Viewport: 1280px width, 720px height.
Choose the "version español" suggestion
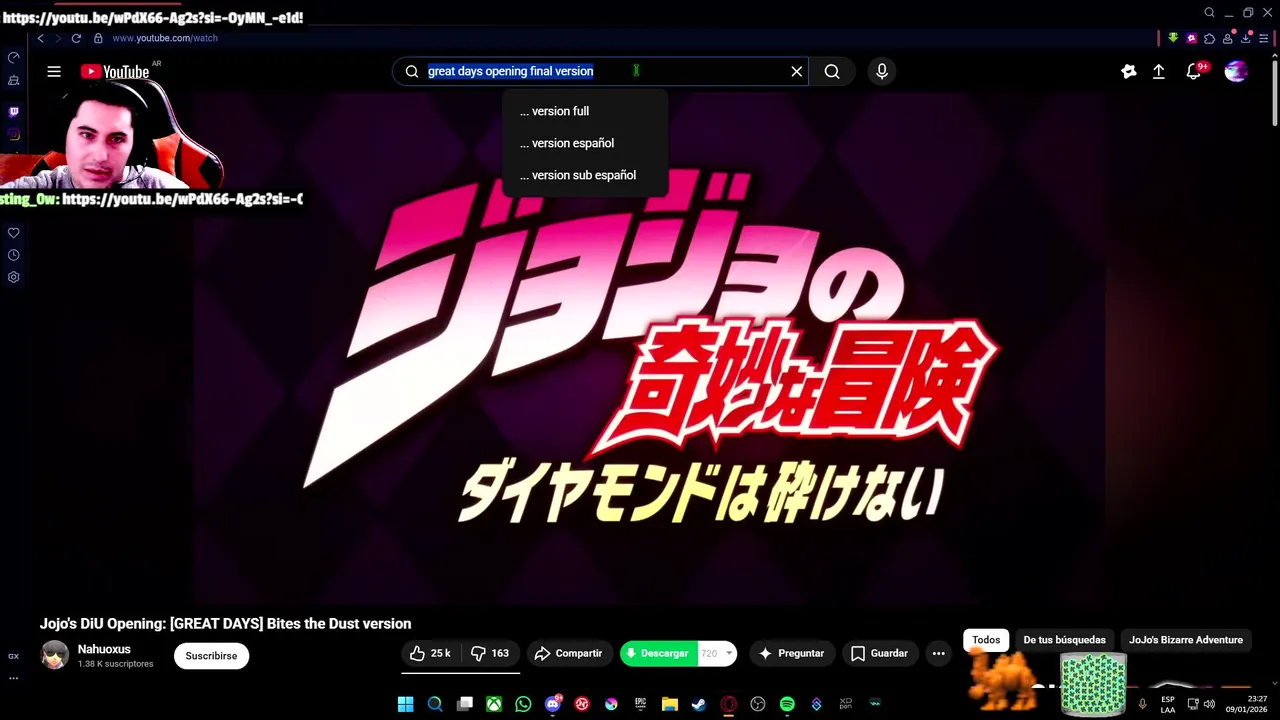point(585,143)
